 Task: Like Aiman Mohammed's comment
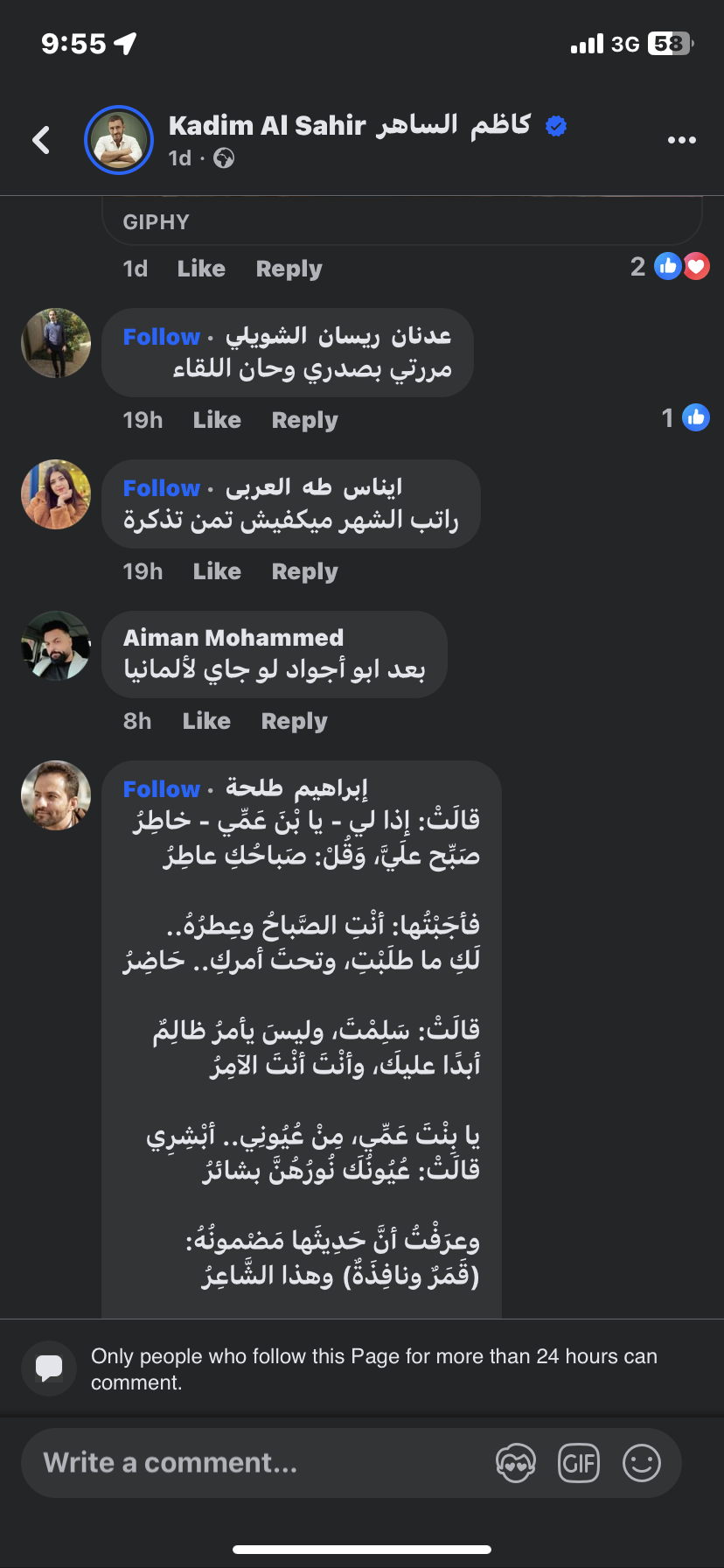click(206, 721)
